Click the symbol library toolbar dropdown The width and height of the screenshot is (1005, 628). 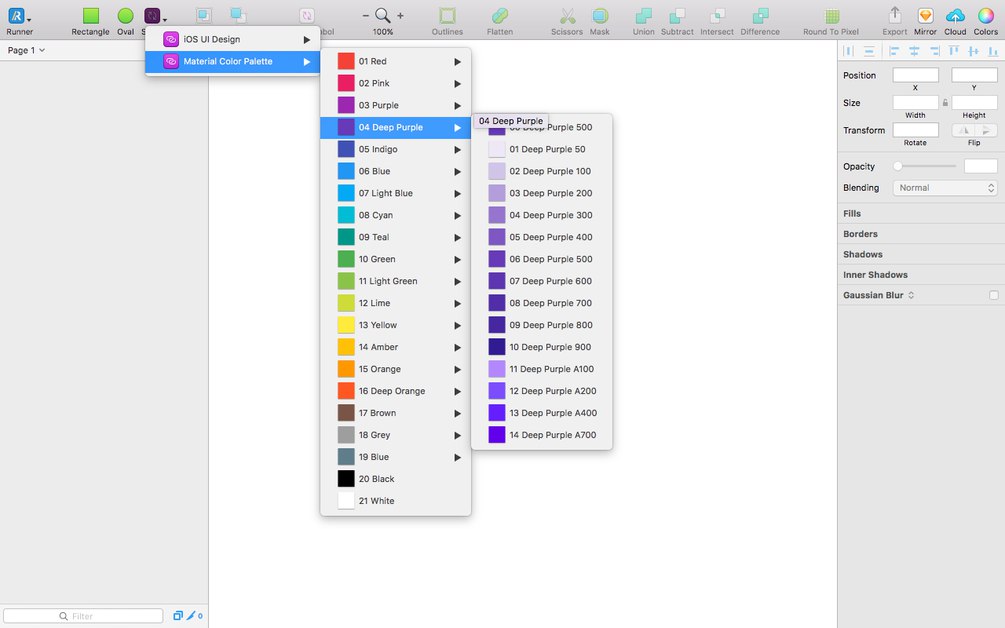[155, 16]
